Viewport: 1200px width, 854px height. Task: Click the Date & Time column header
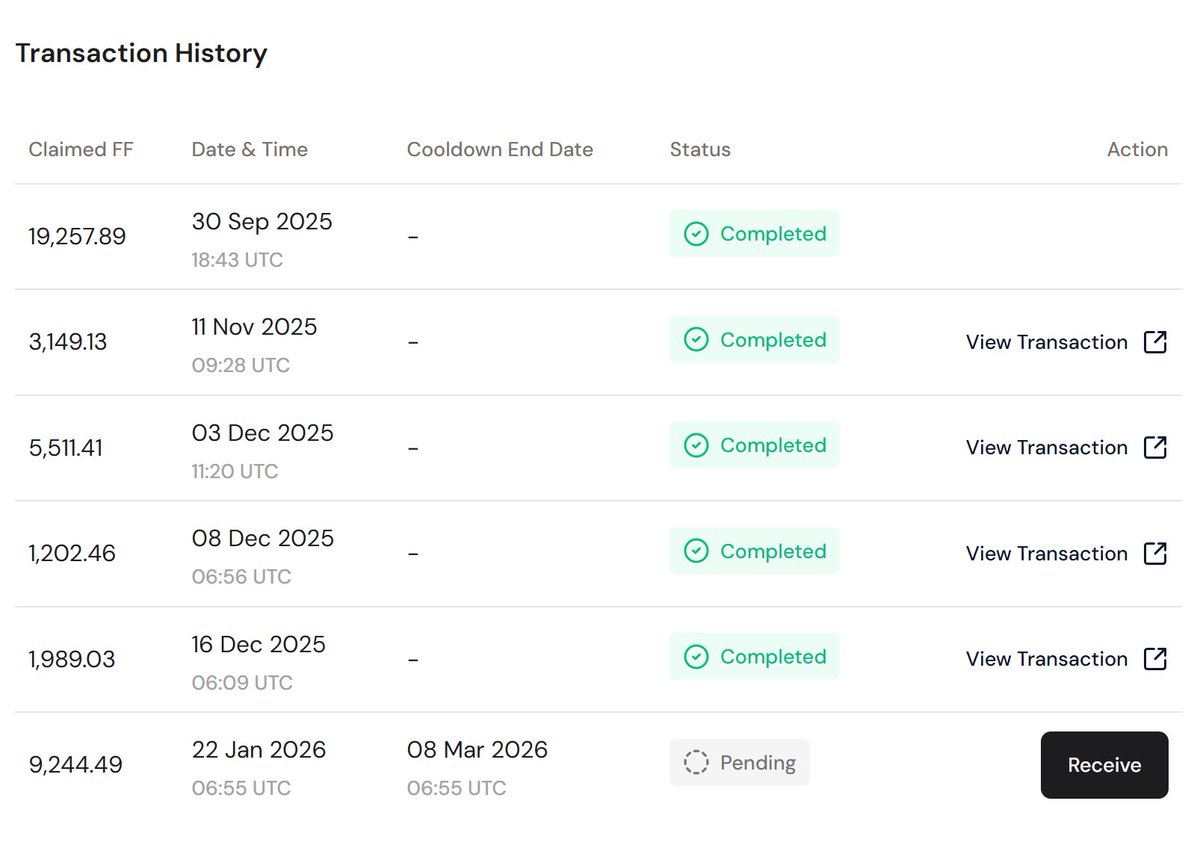tap(250, 150)
